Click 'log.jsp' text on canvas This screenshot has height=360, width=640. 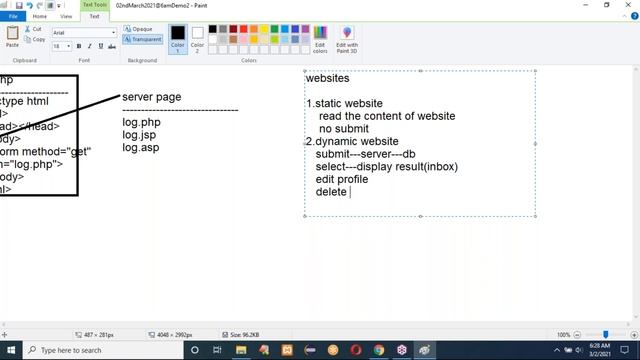[x=139, y=135]
